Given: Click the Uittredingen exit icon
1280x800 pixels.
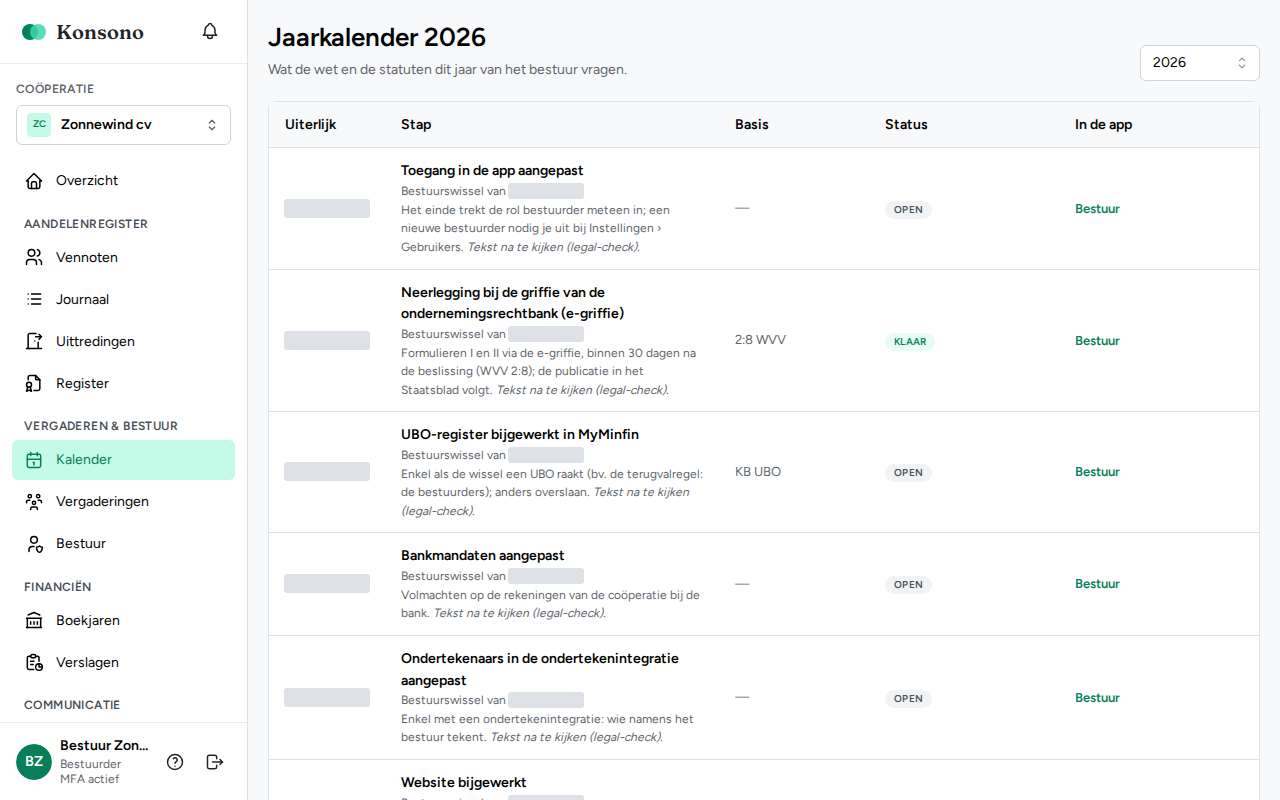Looking at the screenshot, I should [34, 342].
